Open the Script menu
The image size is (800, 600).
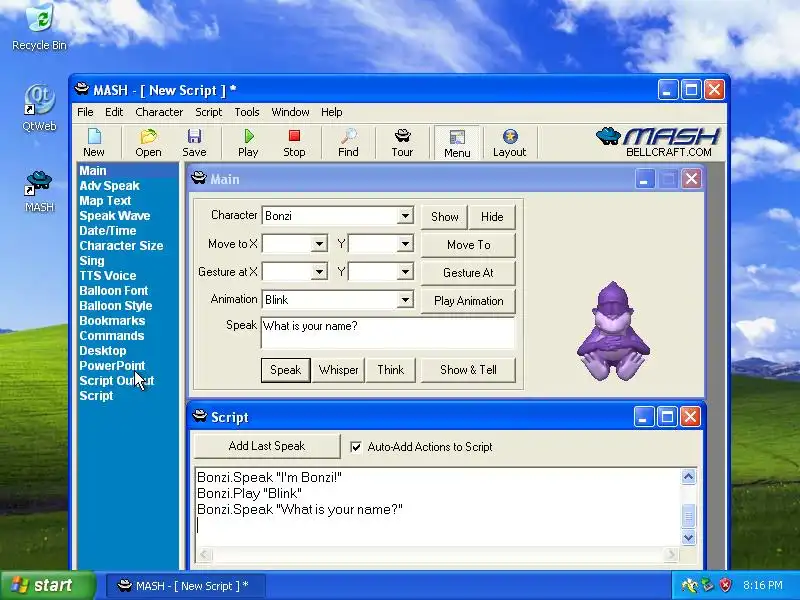[x=209, y=112]
